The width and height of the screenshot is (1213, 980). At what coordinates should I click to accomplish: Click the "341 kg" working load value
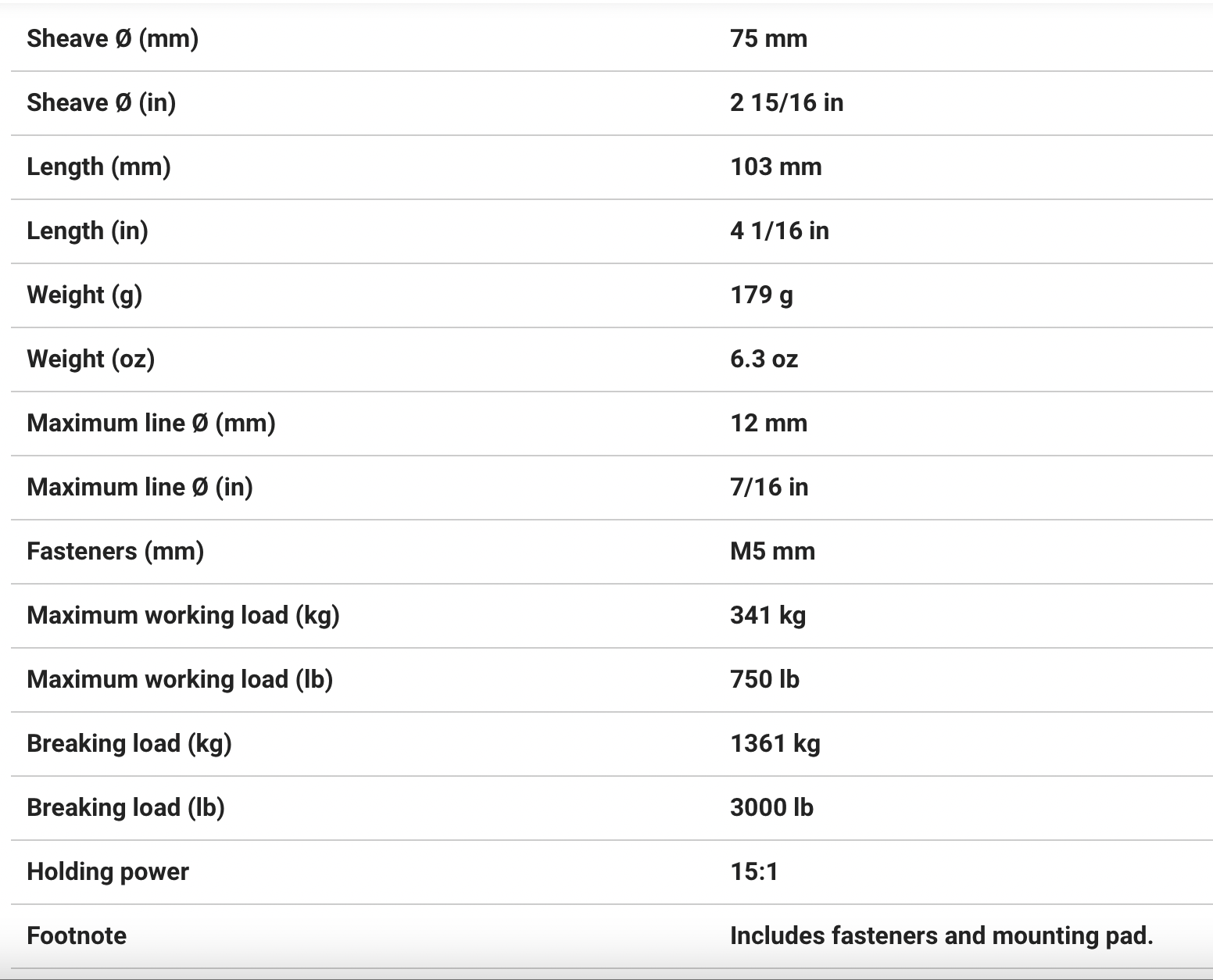tap(768, 615)
